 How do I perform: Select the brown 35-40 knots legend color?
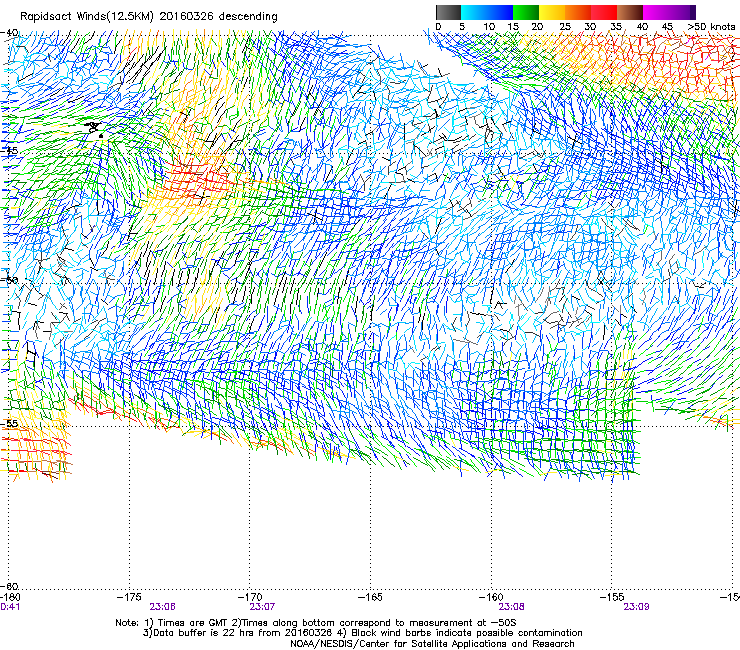coord(630,12)
